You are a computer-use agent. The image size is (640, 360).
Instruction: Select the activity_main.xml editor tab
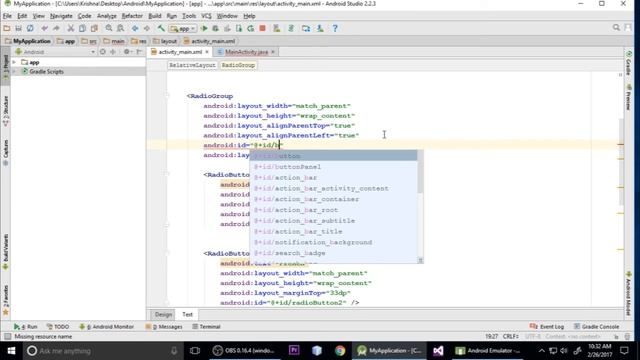click(x=180, y=52)
